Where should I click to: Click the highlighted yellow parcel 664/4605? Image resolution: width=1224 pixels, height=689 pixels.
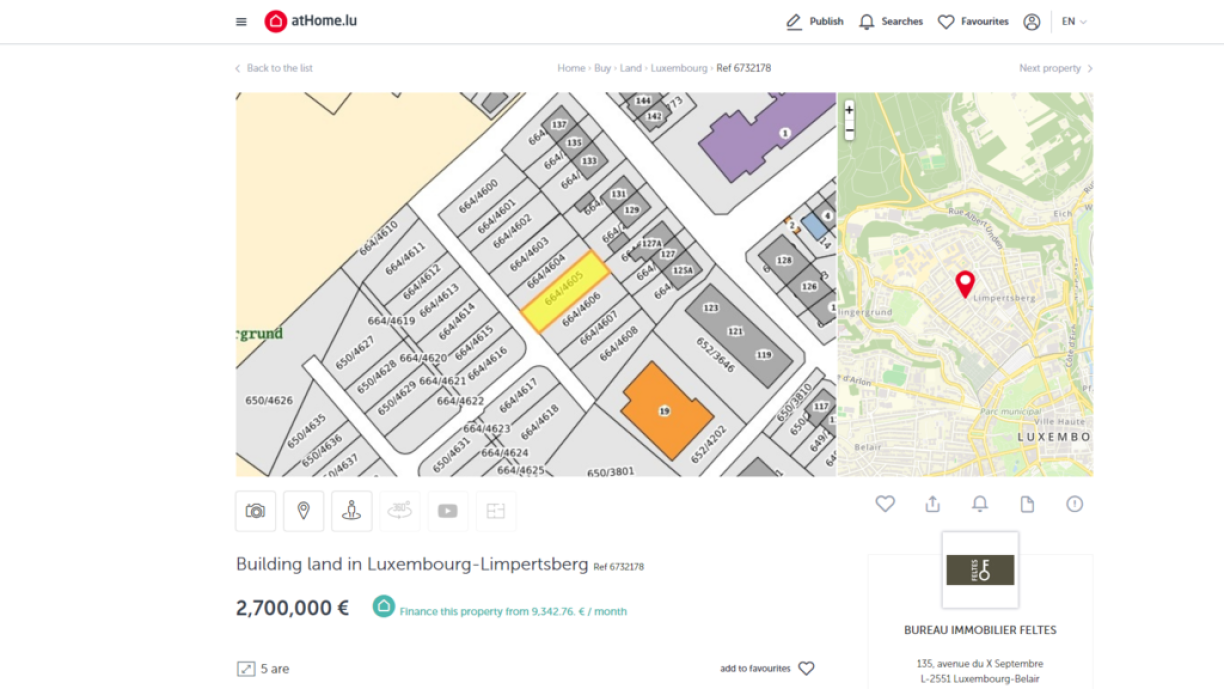point(565,291)
